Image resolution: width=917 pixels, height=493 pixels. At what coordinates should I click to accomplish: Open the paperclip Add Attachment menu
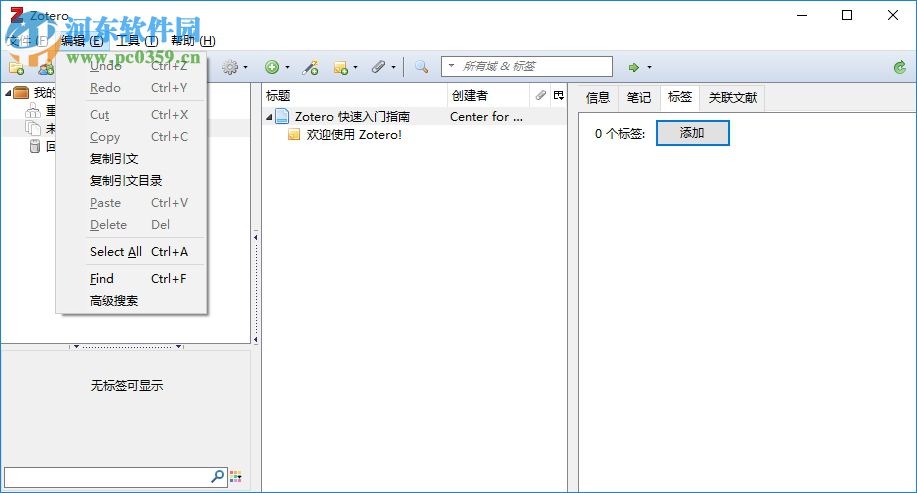tap(384, 67)
